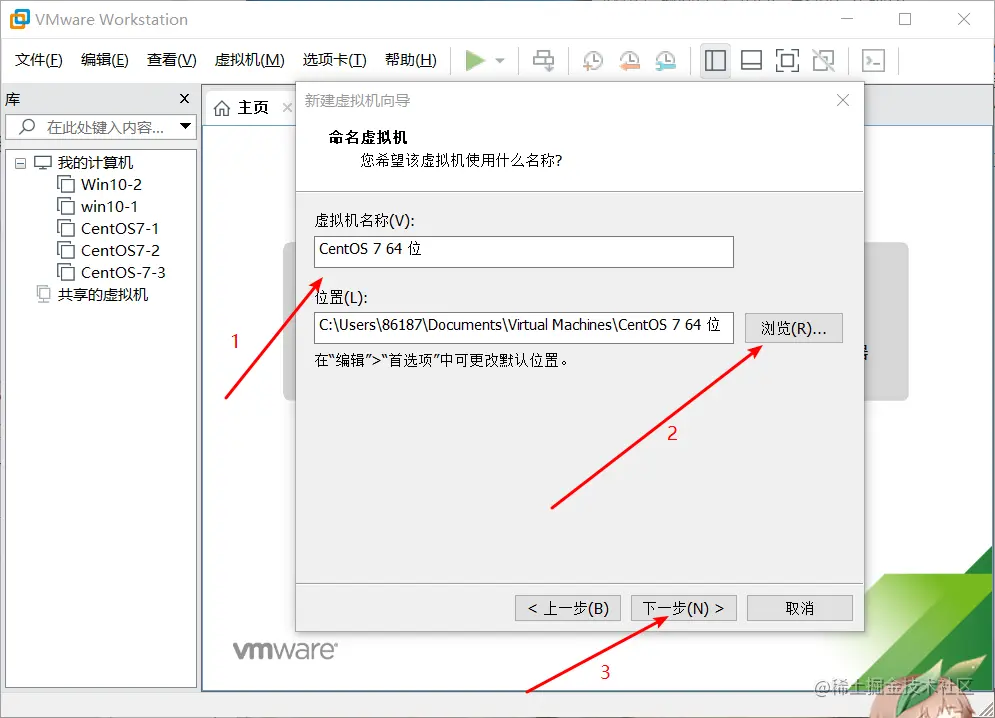Click the VMware Workstation logo icon
This screenshot has width=995, height=718.
[19, 19]
